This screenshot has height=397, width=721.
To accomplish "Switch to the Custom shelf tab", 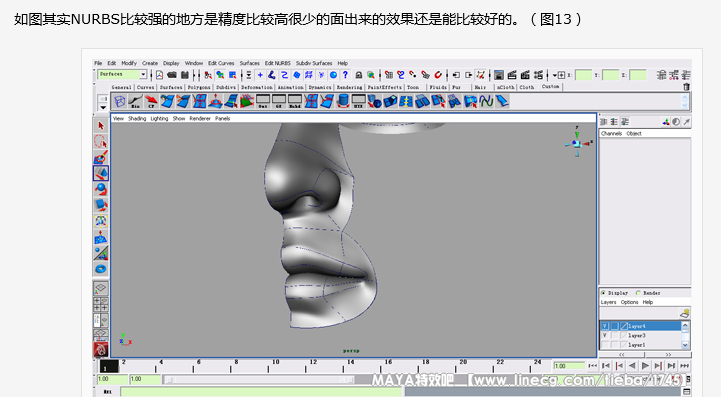I will [x=550, y=86].
